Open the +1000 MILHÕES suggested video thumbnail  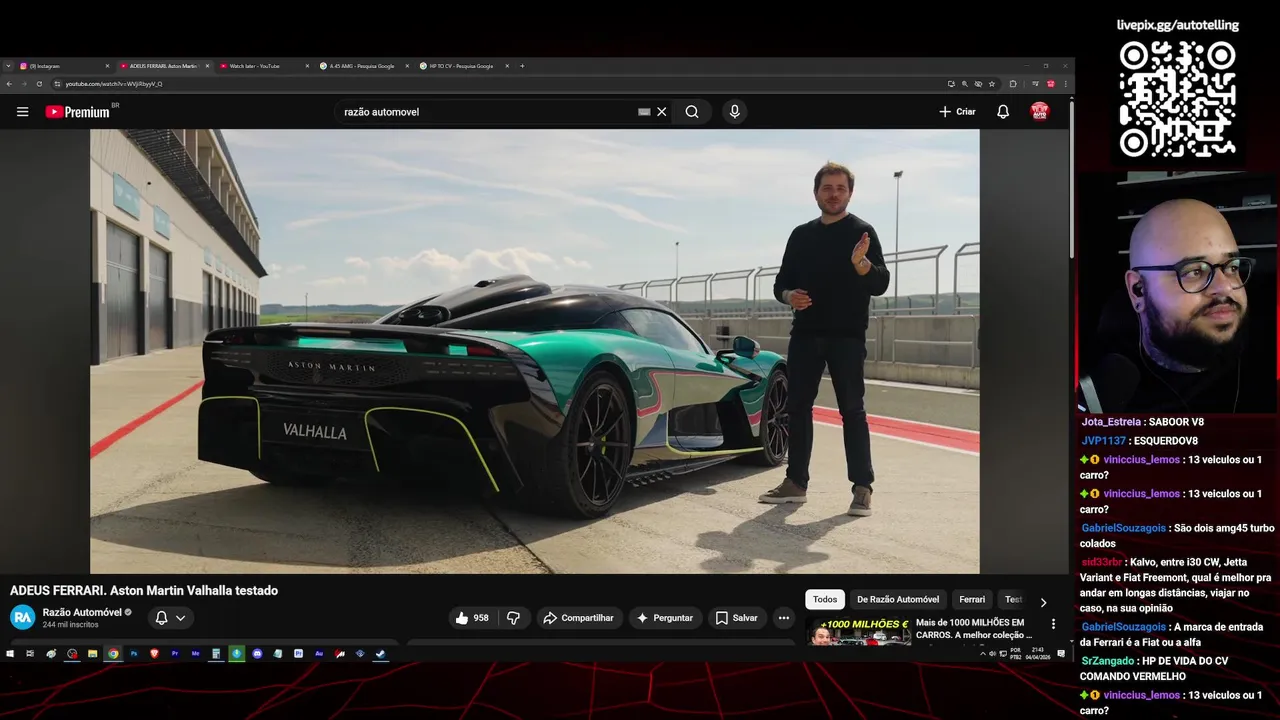point(858,631)
